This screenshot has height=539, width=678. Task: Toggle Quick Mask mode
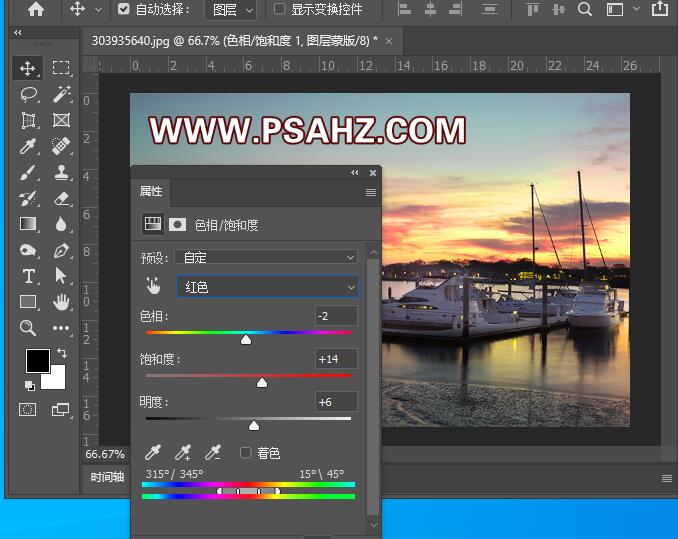coord(27,409)
